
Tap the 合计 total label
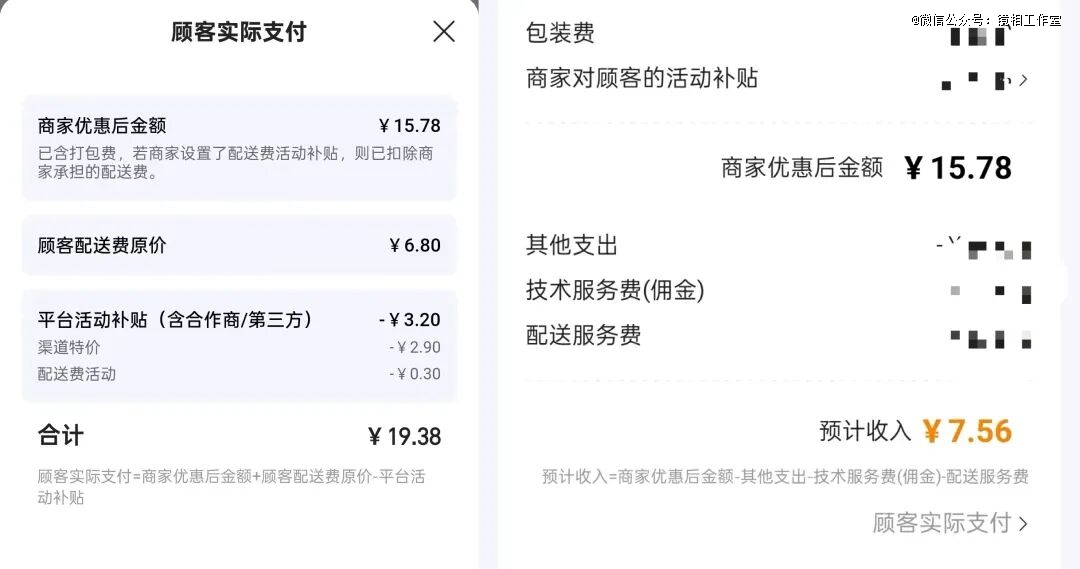[61, 436]
